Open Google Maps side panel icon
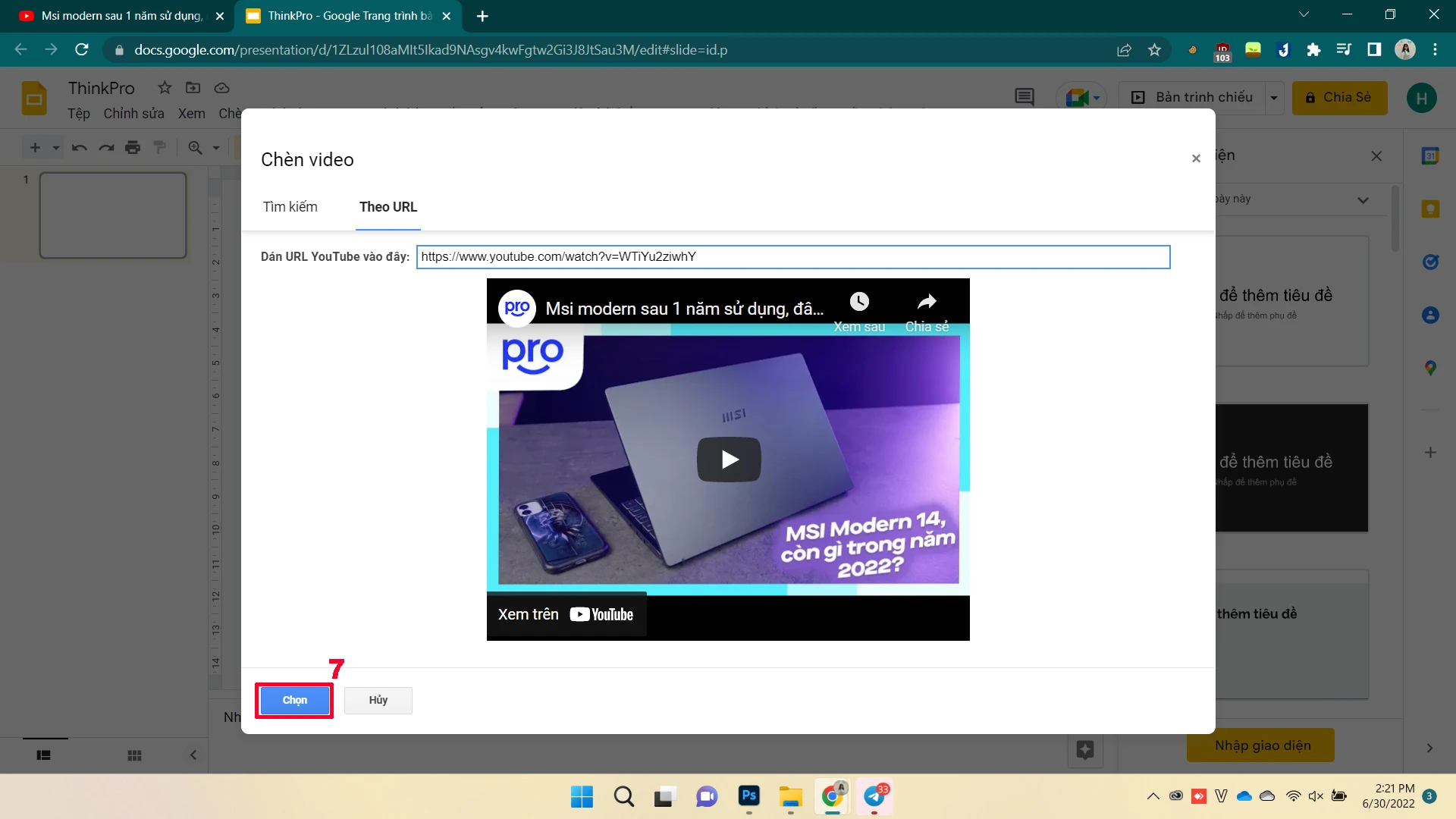This screenshot has height=819, width=1456. (x=1430, y=368)
